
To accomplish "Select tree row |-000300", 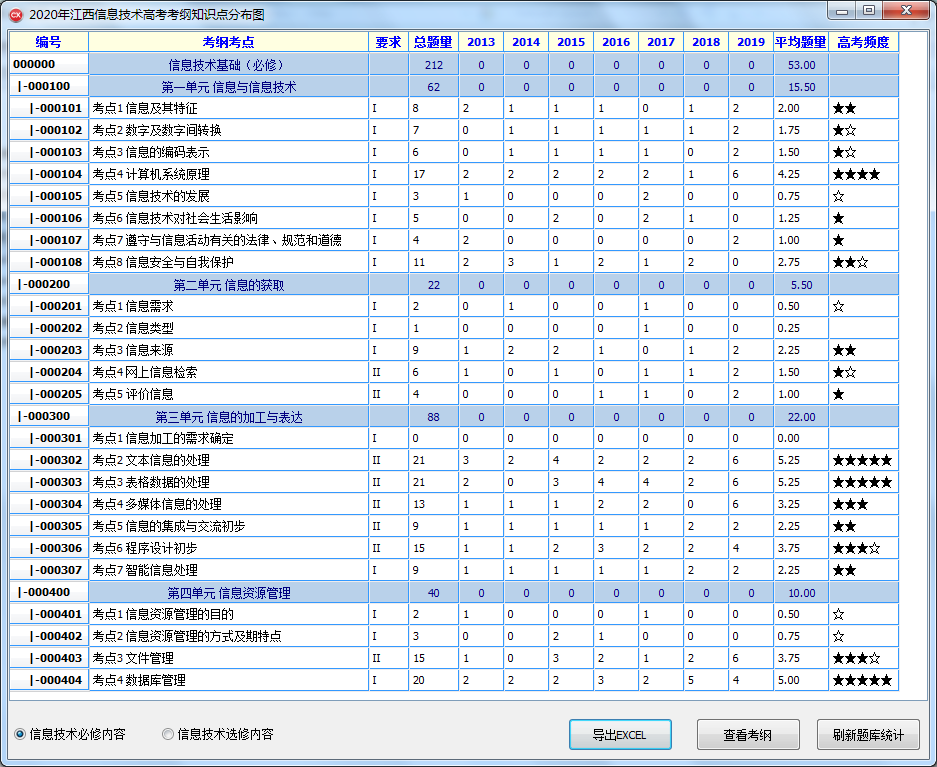I will click(49, 416).
